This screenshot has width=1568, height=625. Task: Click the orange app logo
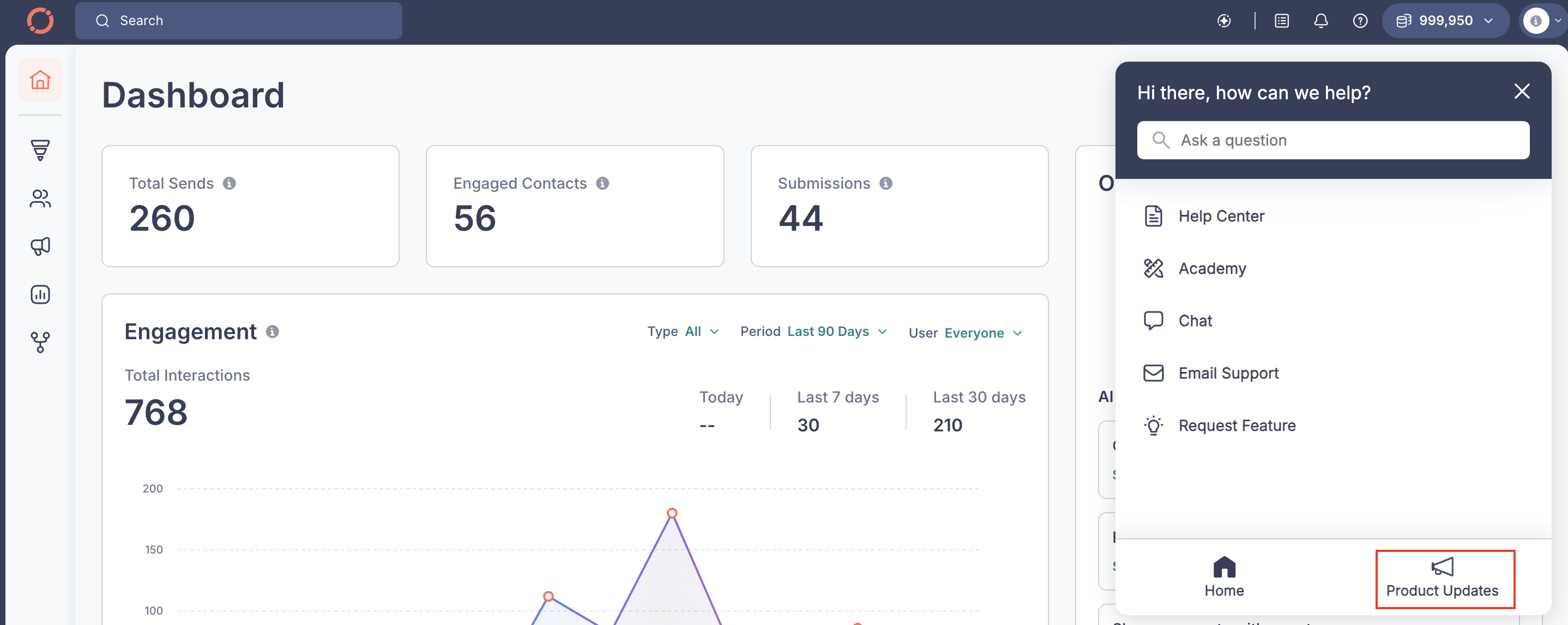pos(40,21)
